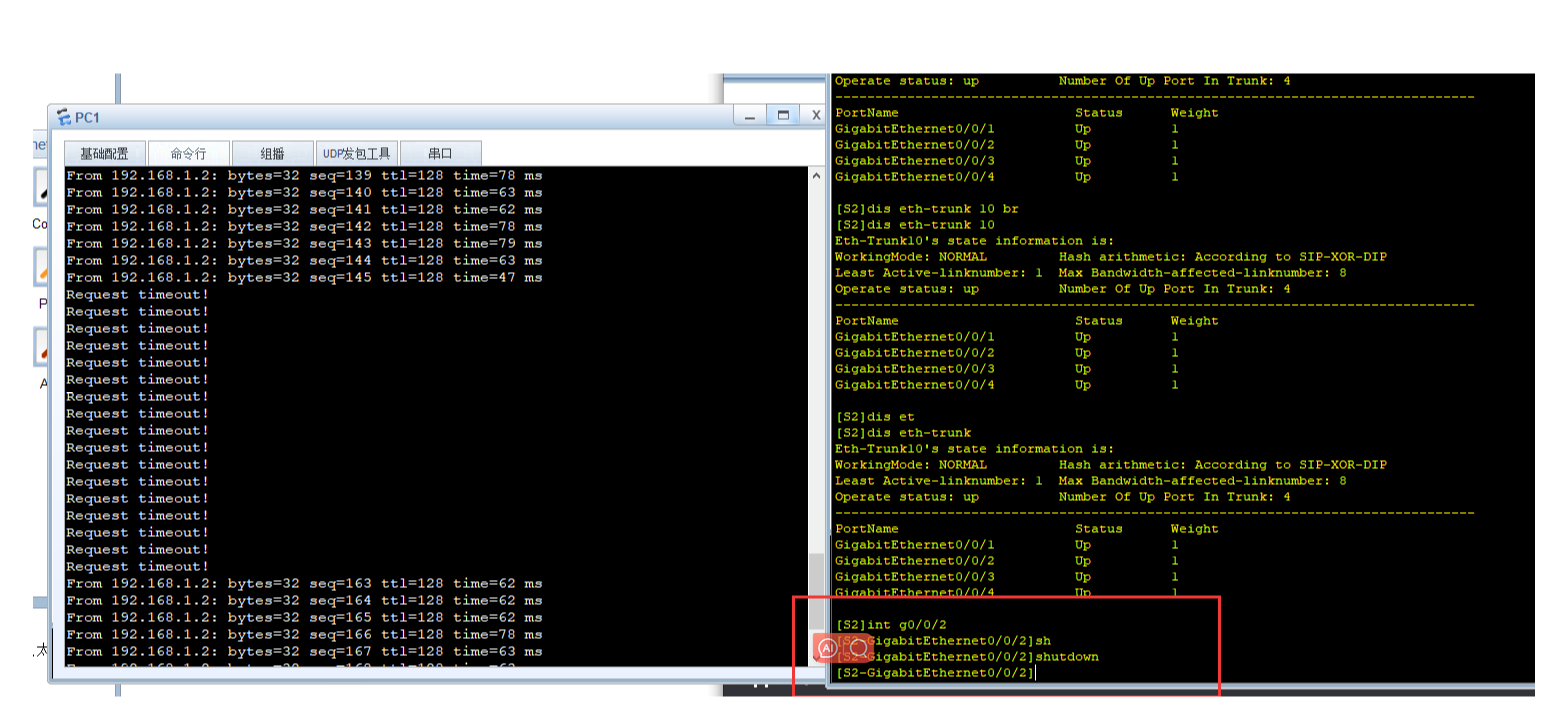Maximize the PC1 window
The height and width of the screenshot is (706, 1552).
click(783, 116)
